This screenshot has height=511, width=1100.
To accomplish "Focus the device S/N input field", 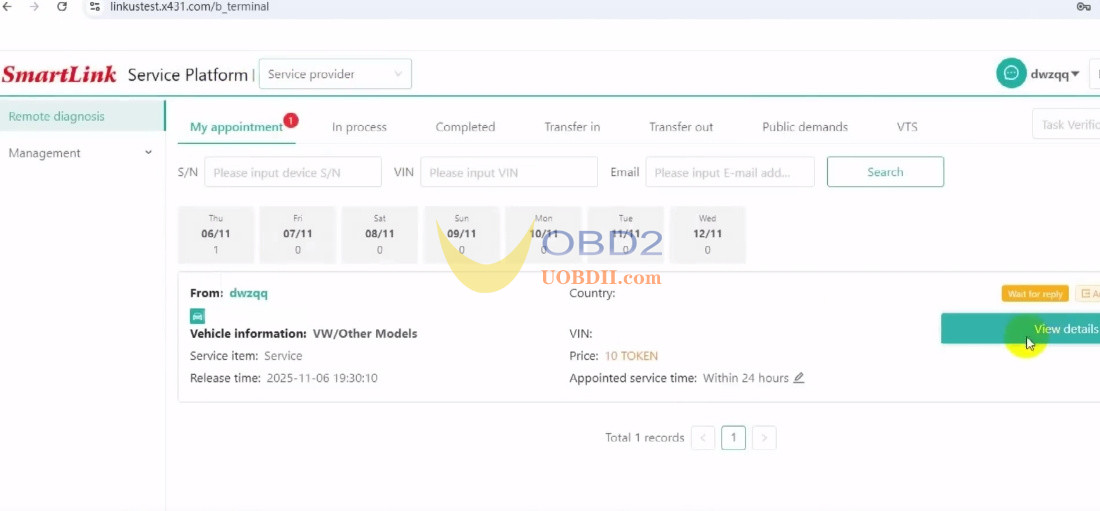I will click(x=293, y=172).
